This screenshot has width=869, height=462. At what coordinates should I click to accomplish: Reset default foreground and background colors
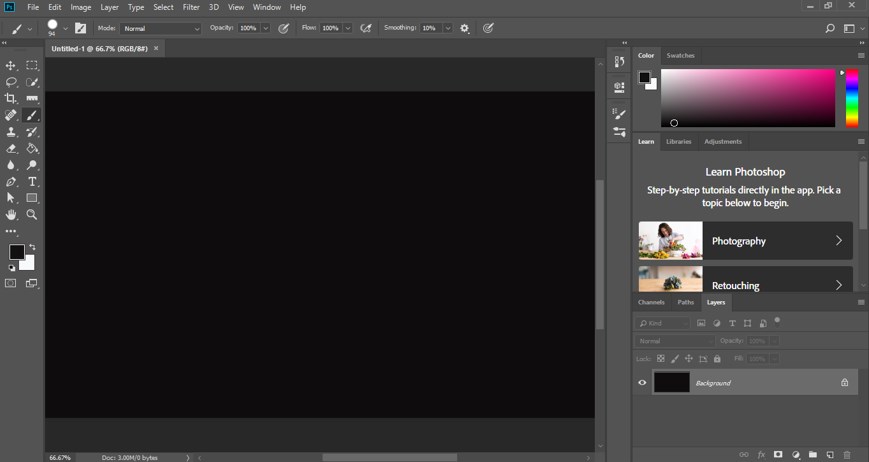point(12,268)
